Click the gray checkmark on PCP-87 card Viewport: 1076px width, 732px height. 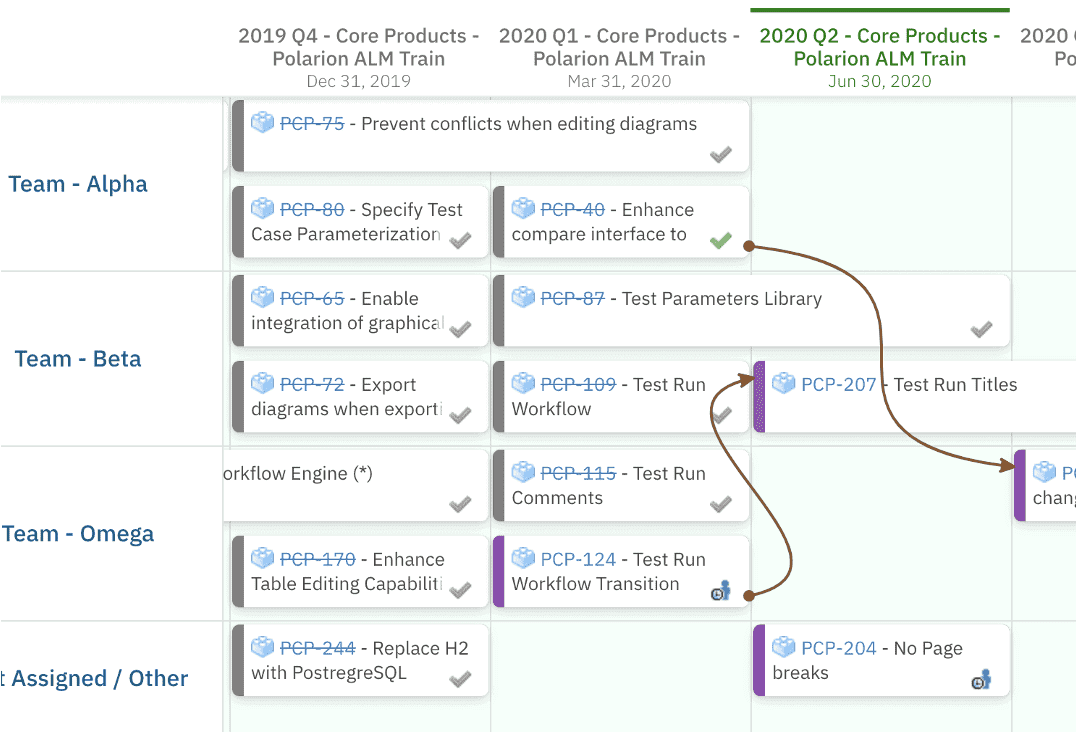981,329
